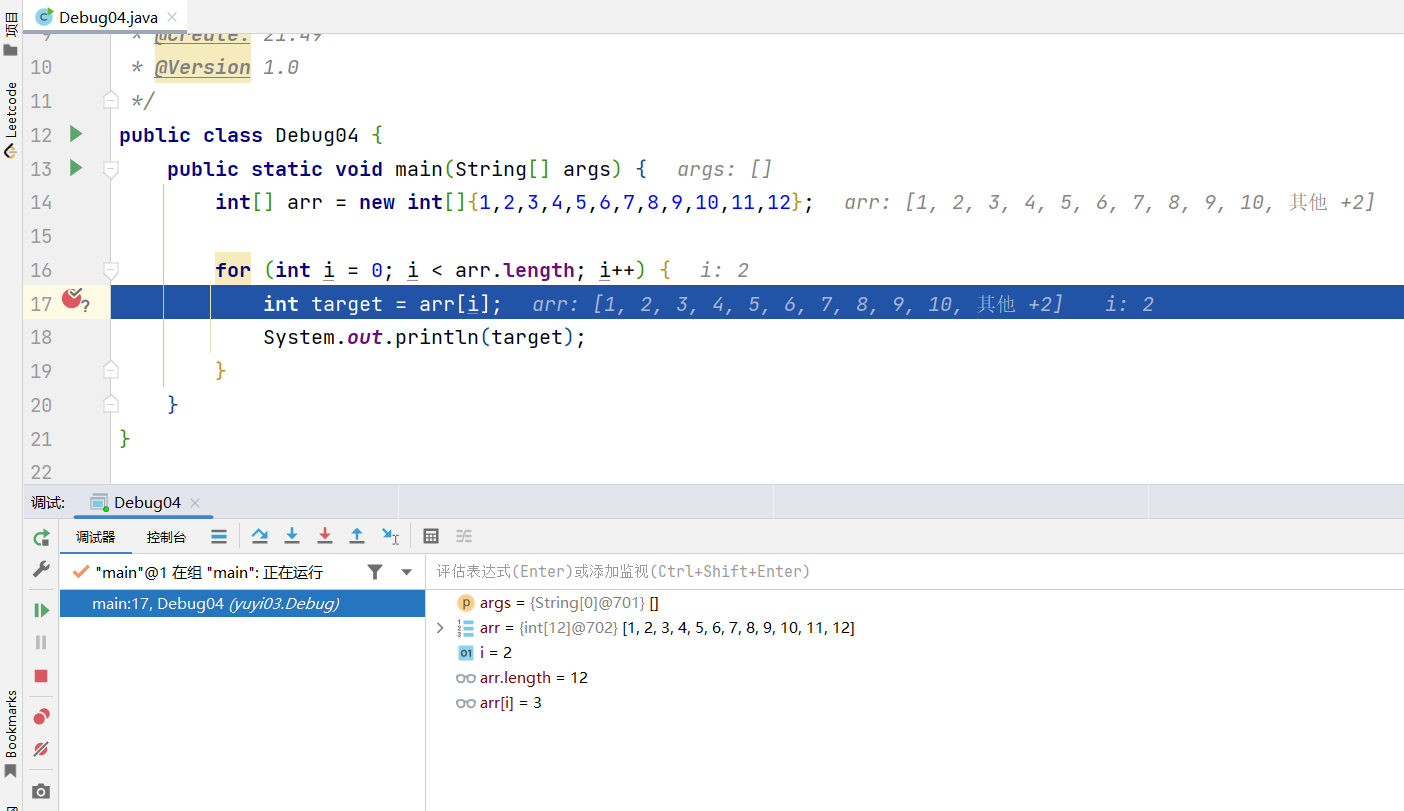Collapse the for loop fold on line 16
The image size is (1404, 811).
111,270
